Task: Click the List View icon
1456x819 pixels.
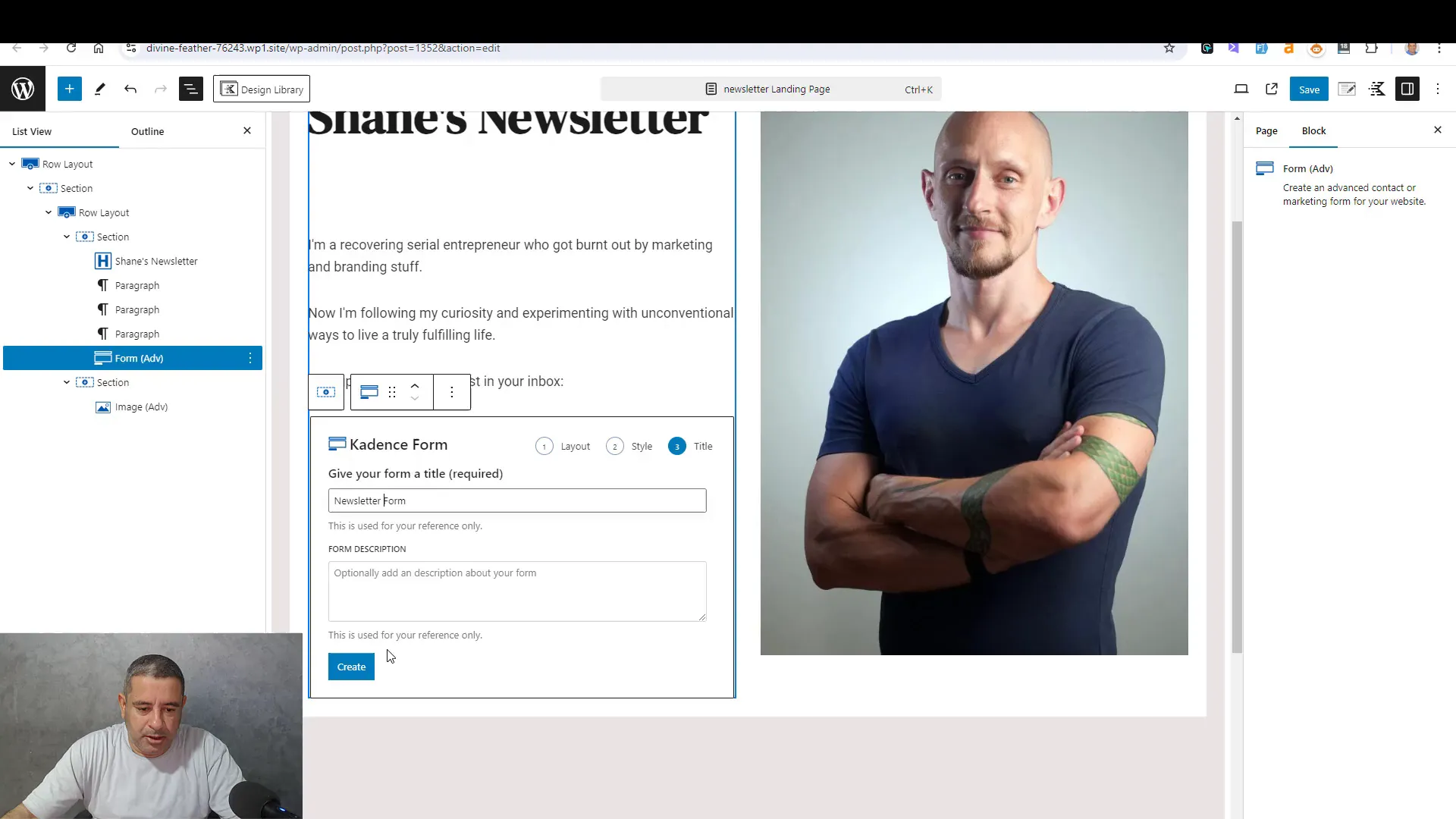Action: (191, 89)
